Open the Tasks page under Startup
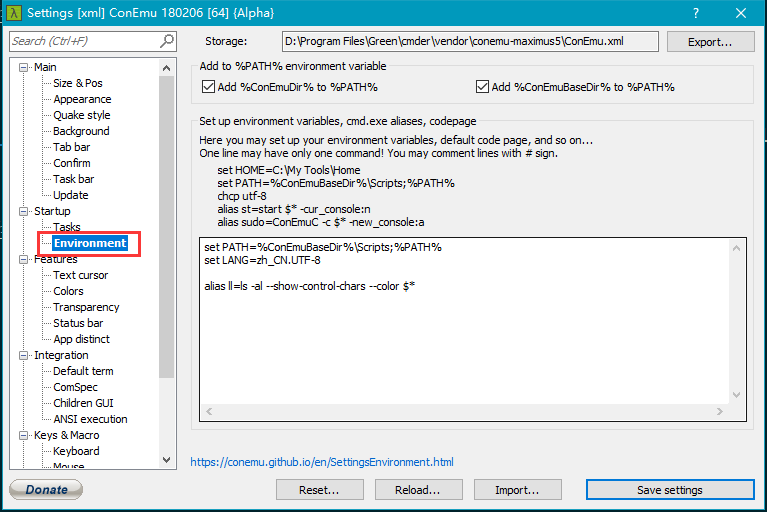This screenshot has width=767, height=512. [67, 227]
